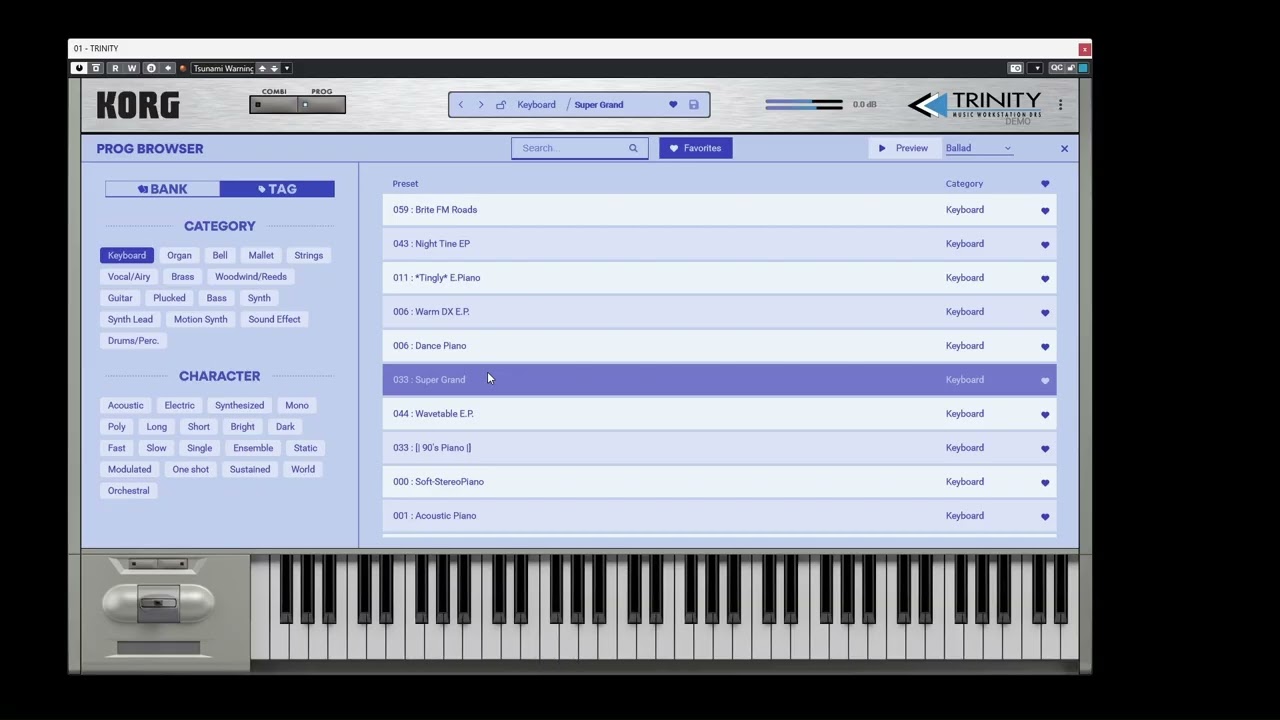Toggle the Favorites filter button
This screenshot has width=1280, height=720.
[695, 148]
